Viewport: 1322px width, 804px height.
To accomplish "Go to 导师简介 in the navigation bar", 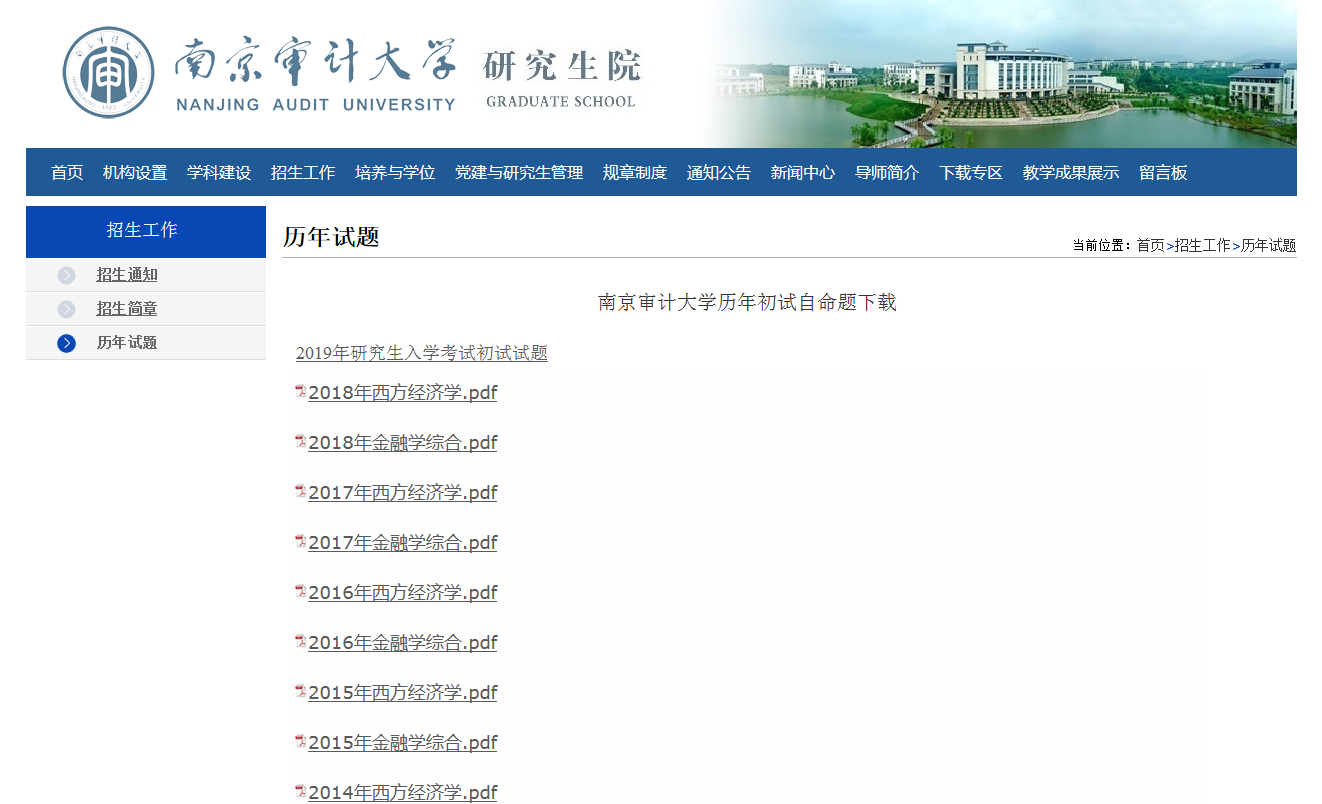I will click(x=886, y=173).
